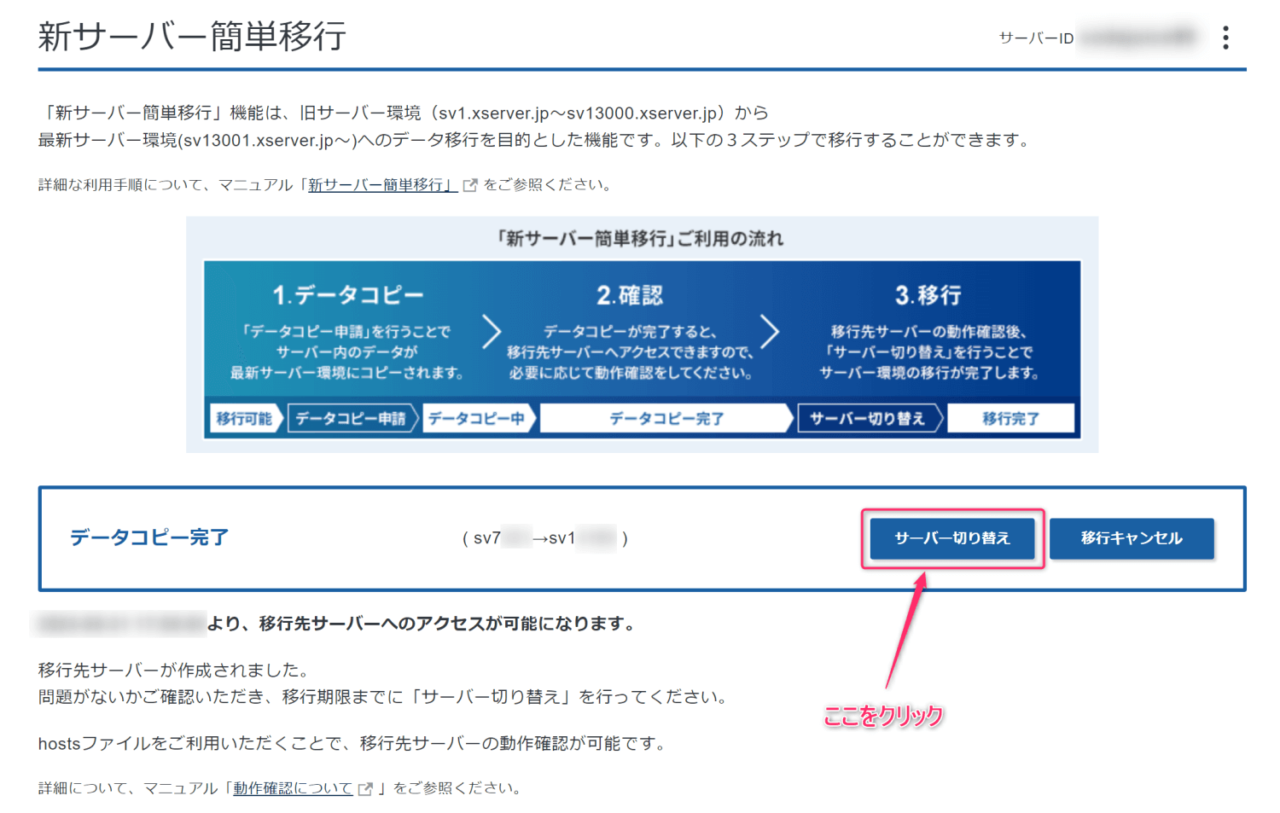Click the サーバー切り替え button
This screenshot has width=1280, height=813.
coord(952,538)
